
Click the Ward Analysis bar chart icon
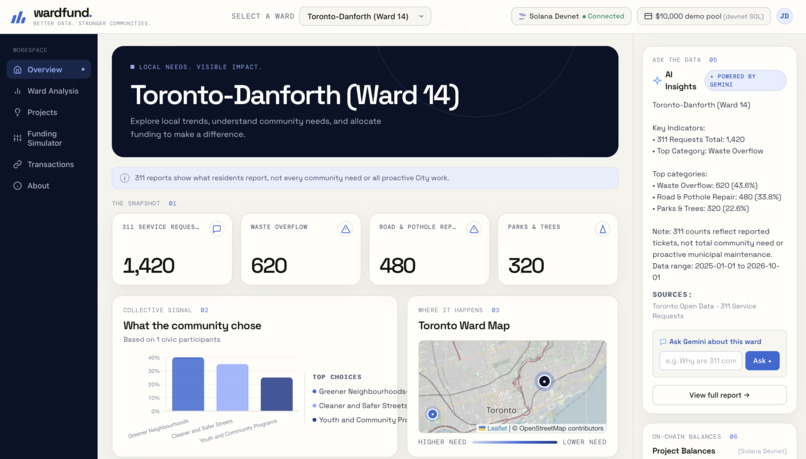click(17, 91)
